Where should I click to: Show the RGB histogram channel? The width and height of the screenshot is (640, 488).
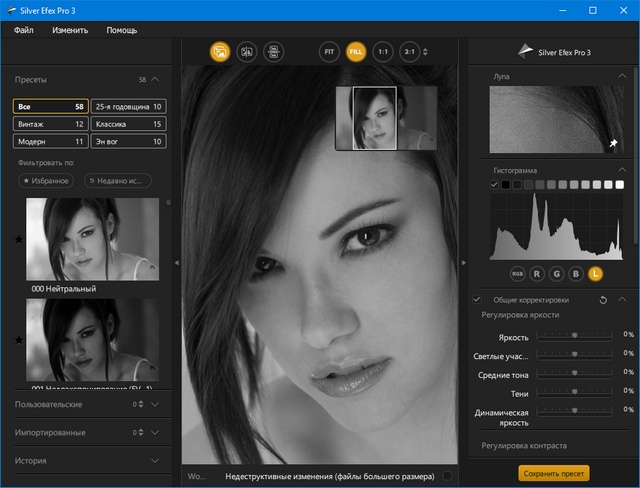518,272
